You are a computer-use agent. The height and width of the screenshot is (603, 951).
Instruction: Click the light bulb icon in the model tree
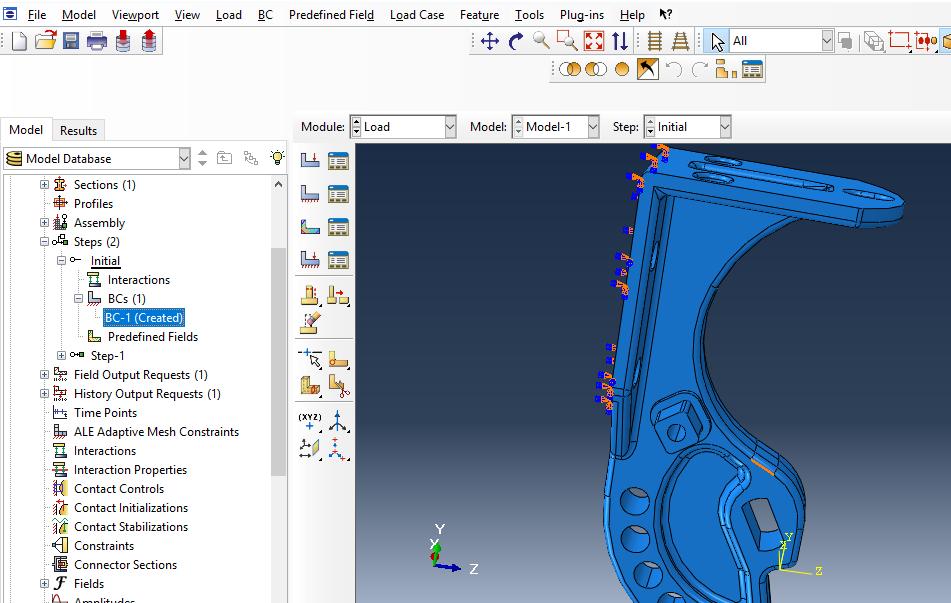(x=277, y=158)
